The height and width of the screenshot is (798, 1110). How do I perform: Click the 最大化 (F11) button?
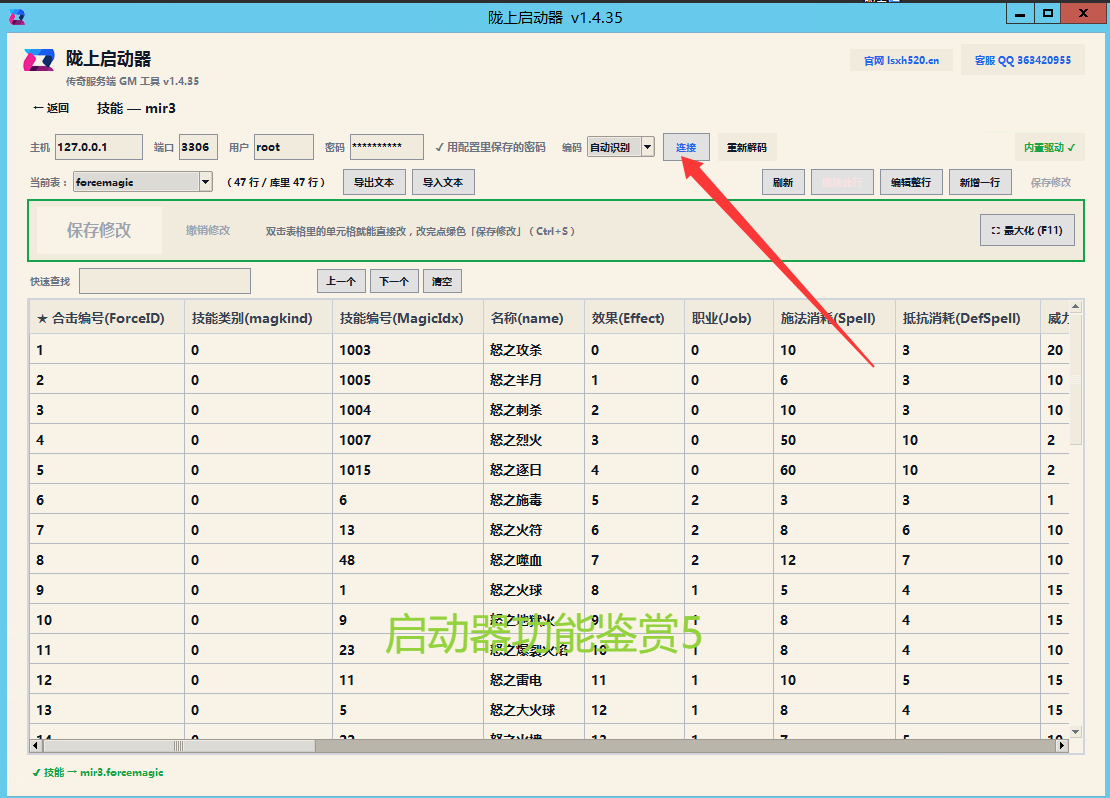point(1027,230)
